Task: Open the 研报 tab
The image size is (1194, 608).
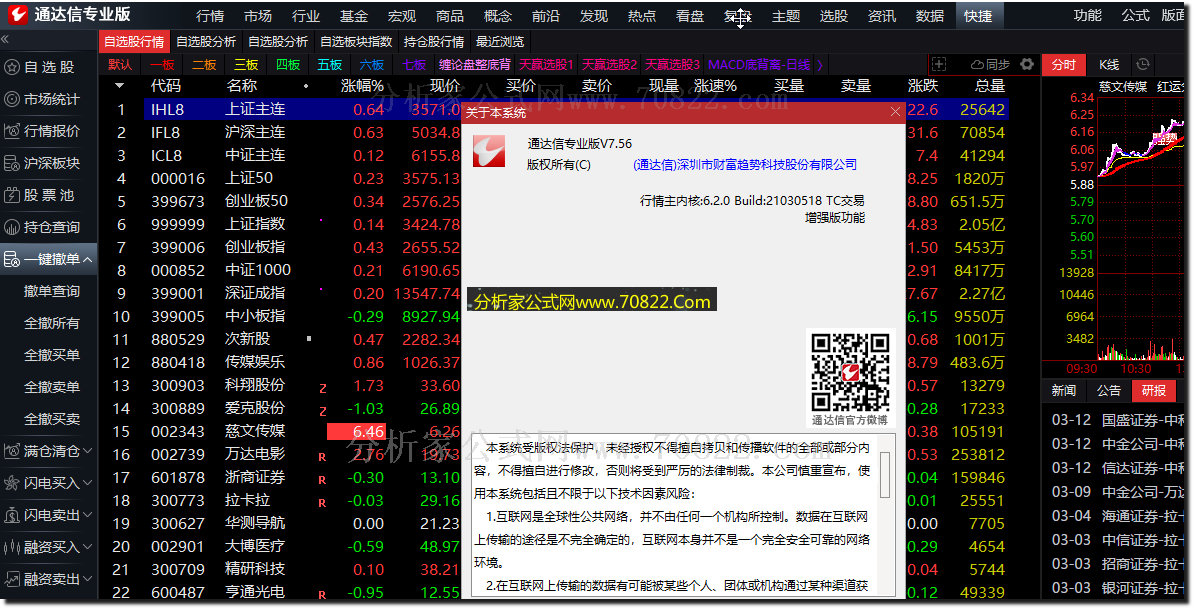Action: tap(1154, 391)
